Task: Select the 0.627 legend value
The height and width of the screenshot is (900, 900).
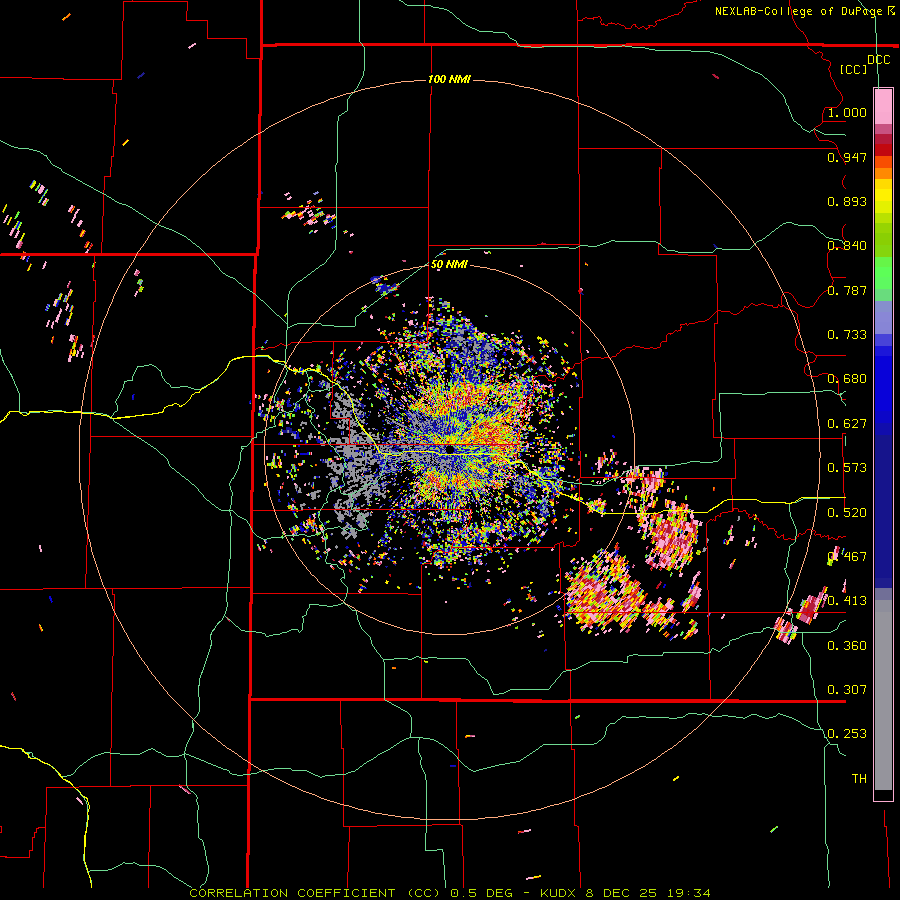Action: (847, 424)
